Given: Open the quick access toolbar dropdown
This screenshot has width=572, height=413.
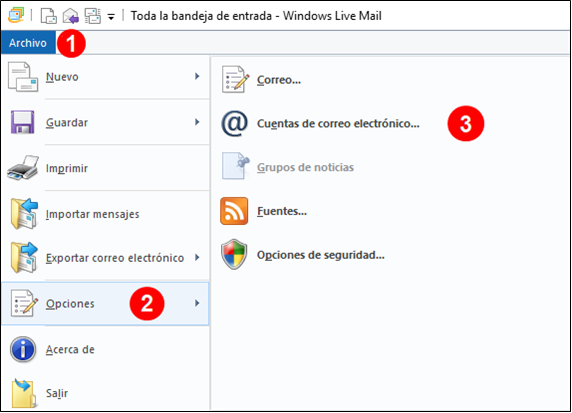Looking at the screenshot, I should click(111, 16).
